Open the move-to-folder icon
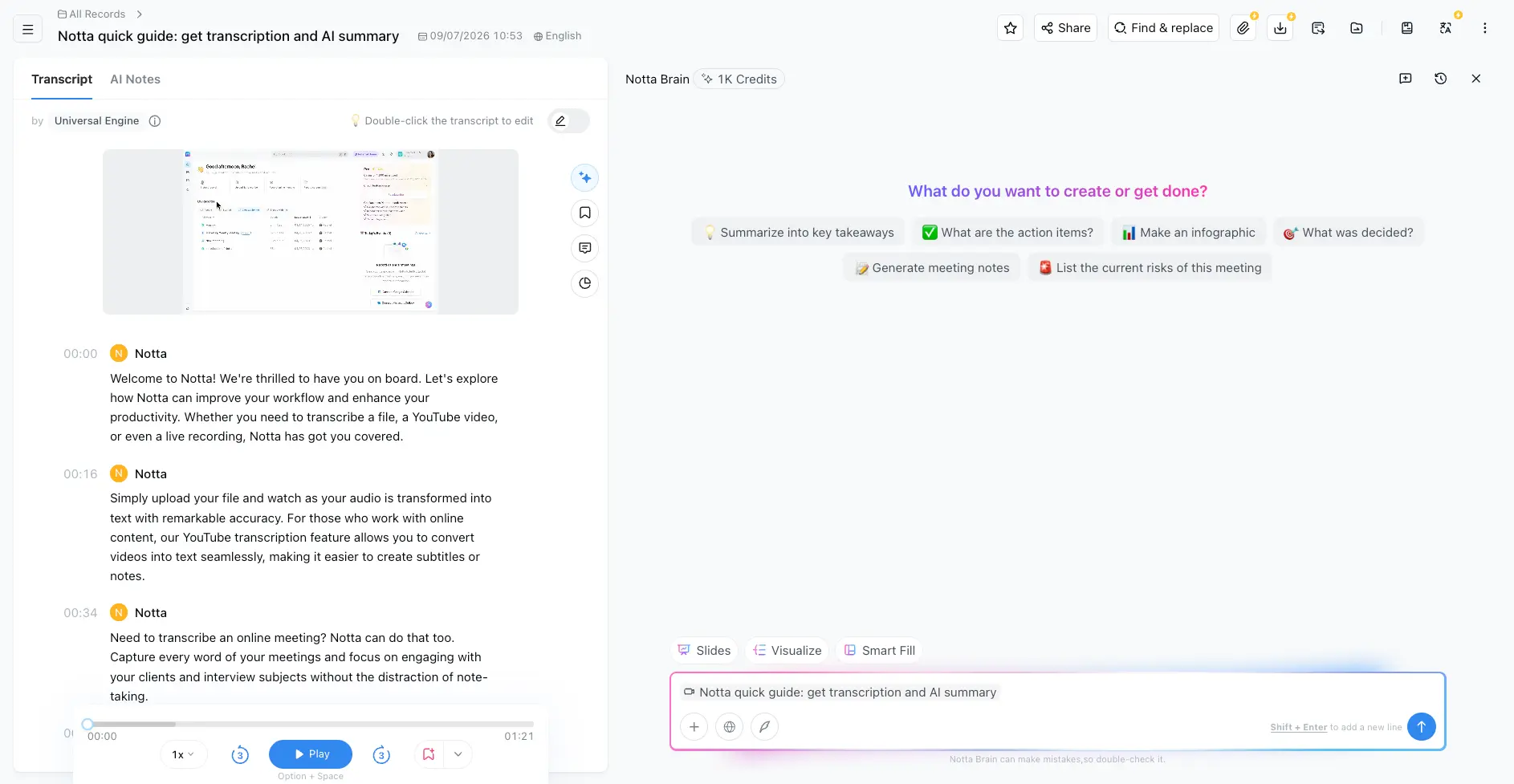This screenshot has width=1514, height=784. pyautogui.click(x=1357, y=28)
